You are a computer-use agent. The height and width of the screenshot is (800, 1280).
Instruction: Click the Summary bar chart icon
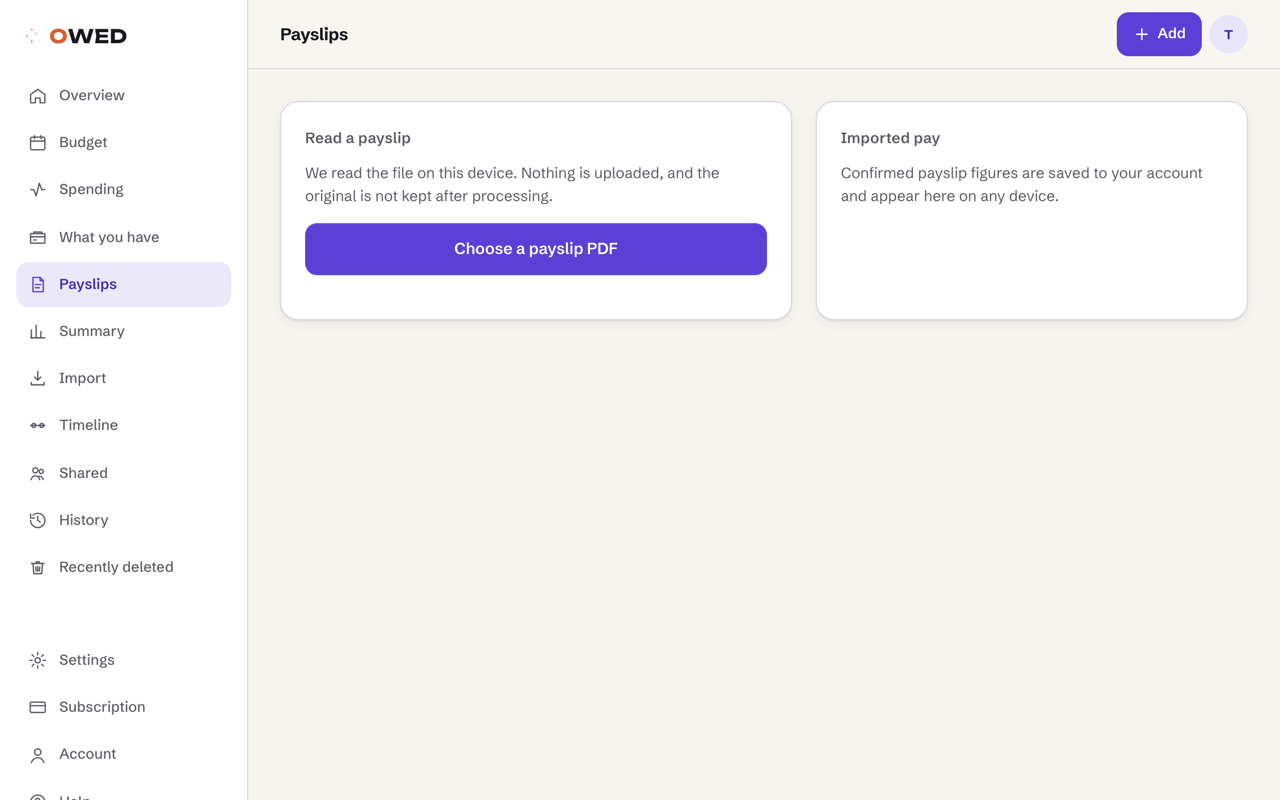pos(38,332)
